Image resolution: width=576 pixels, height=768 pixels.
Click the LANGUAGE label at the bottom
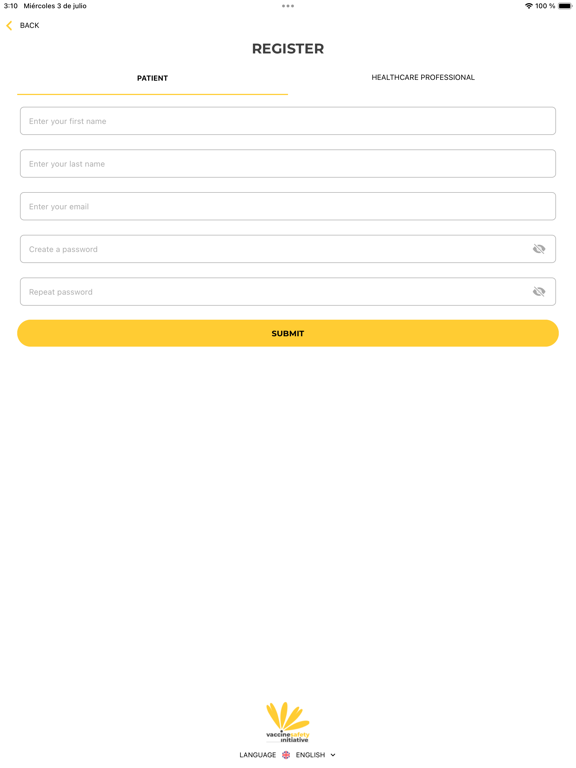coord(258,755)
